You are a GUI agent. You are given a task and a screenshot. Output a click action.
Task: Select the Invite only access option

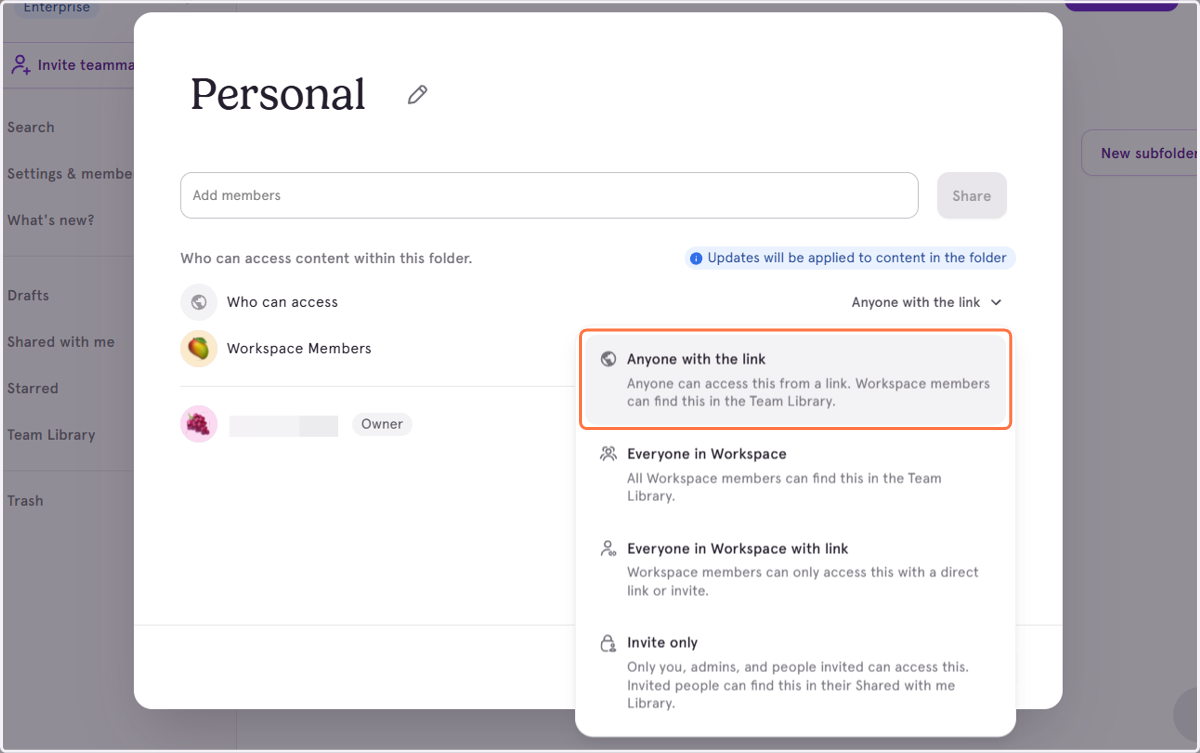coord(796,672)
